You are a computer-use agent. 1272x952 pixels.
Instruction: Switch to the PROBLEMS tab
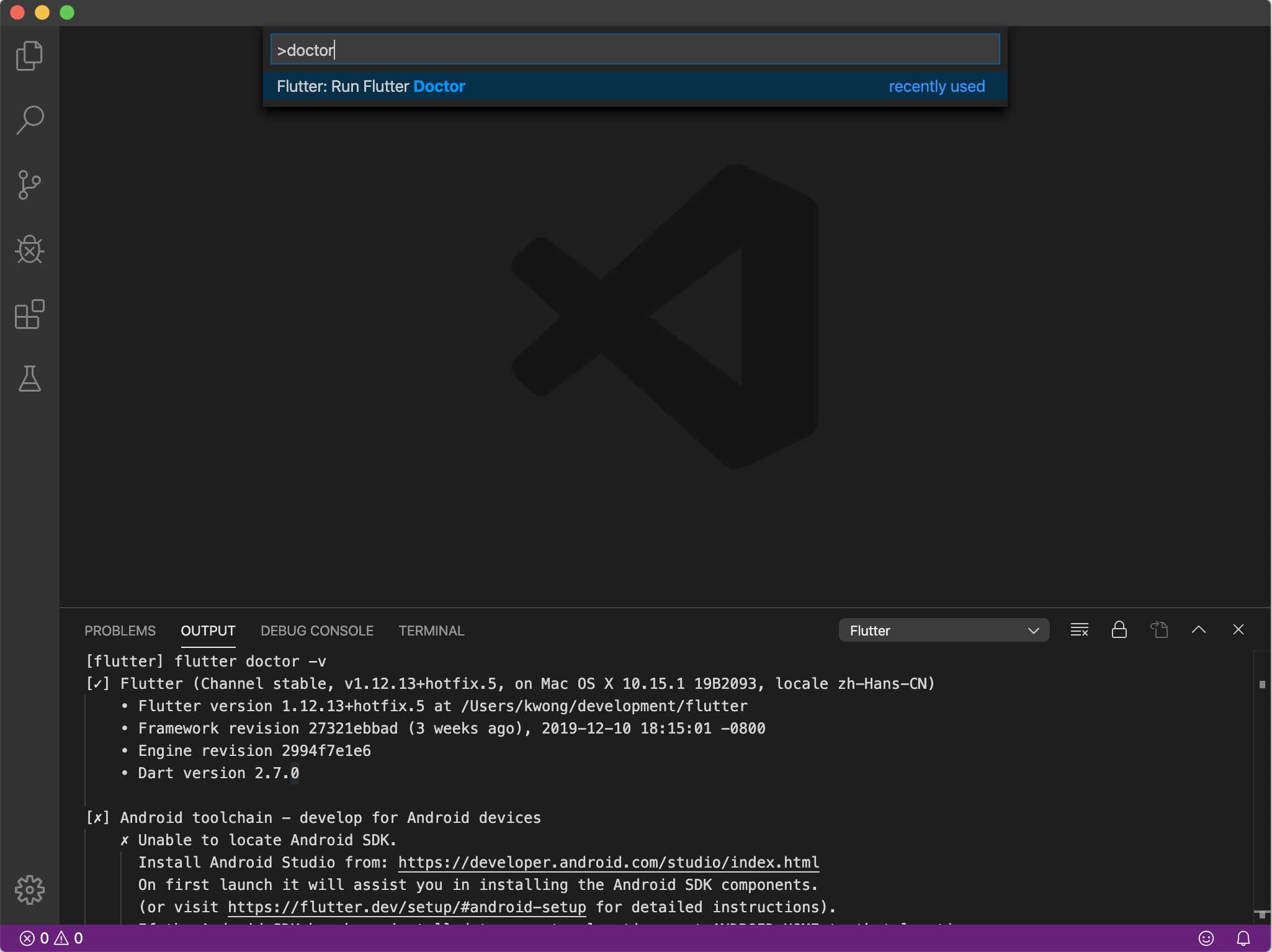(120, 631)
